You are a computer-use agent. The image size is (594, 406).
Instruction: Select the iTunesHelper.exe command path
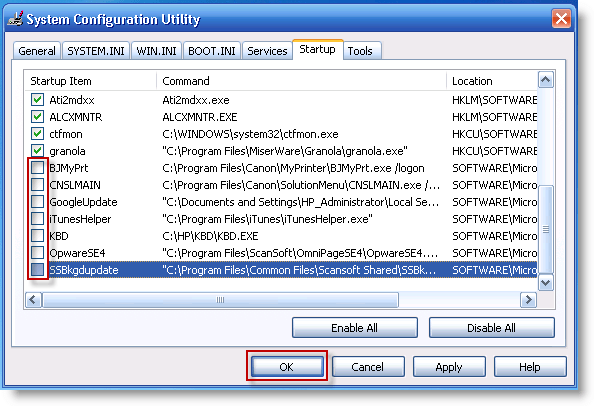[x=267, y=219]
